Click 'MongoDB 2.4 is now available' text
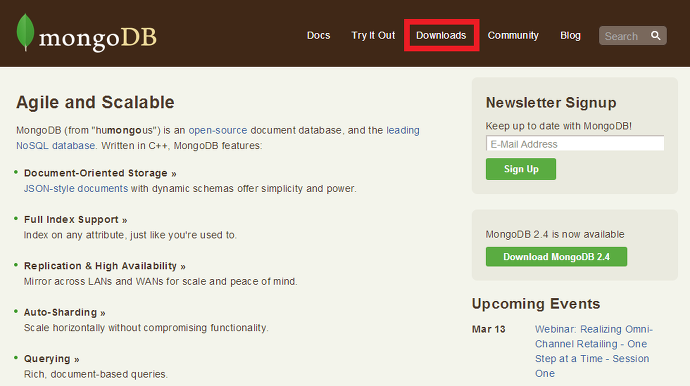The width and height of the screenshot is (690, 386). pyautogui.click(x=554, y=234)
